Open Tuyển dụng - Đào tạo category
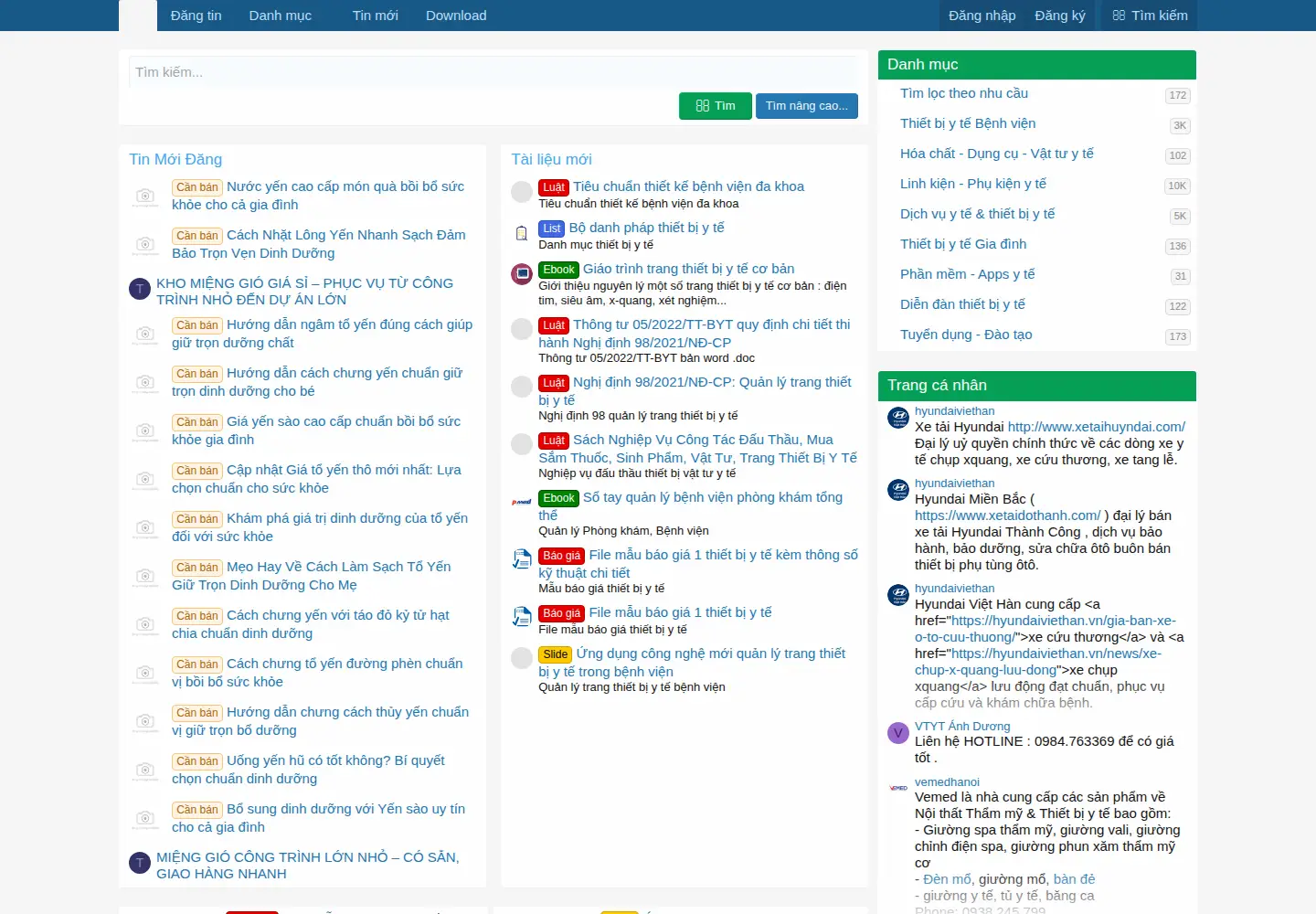 [x=966, y=335]
